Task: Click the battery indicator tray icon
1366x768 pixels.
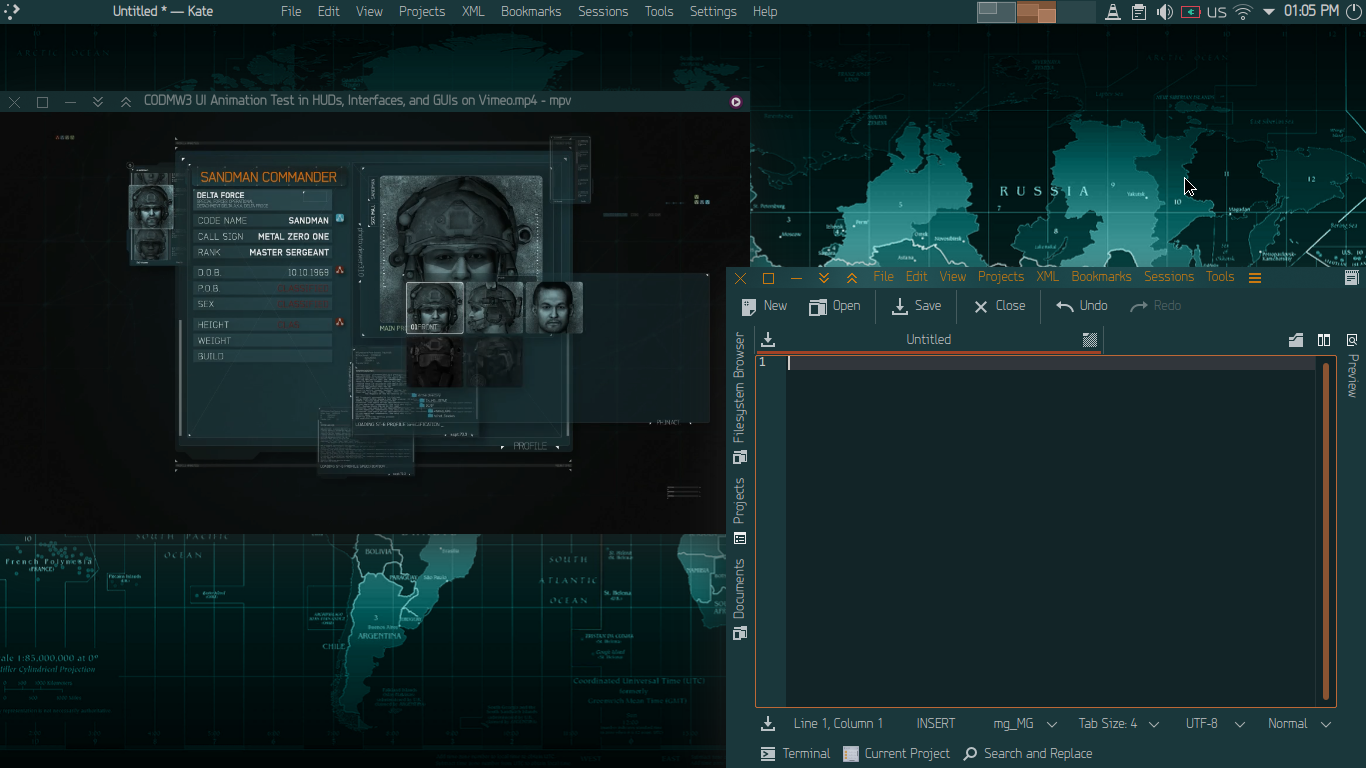Action: [1191, 12]
